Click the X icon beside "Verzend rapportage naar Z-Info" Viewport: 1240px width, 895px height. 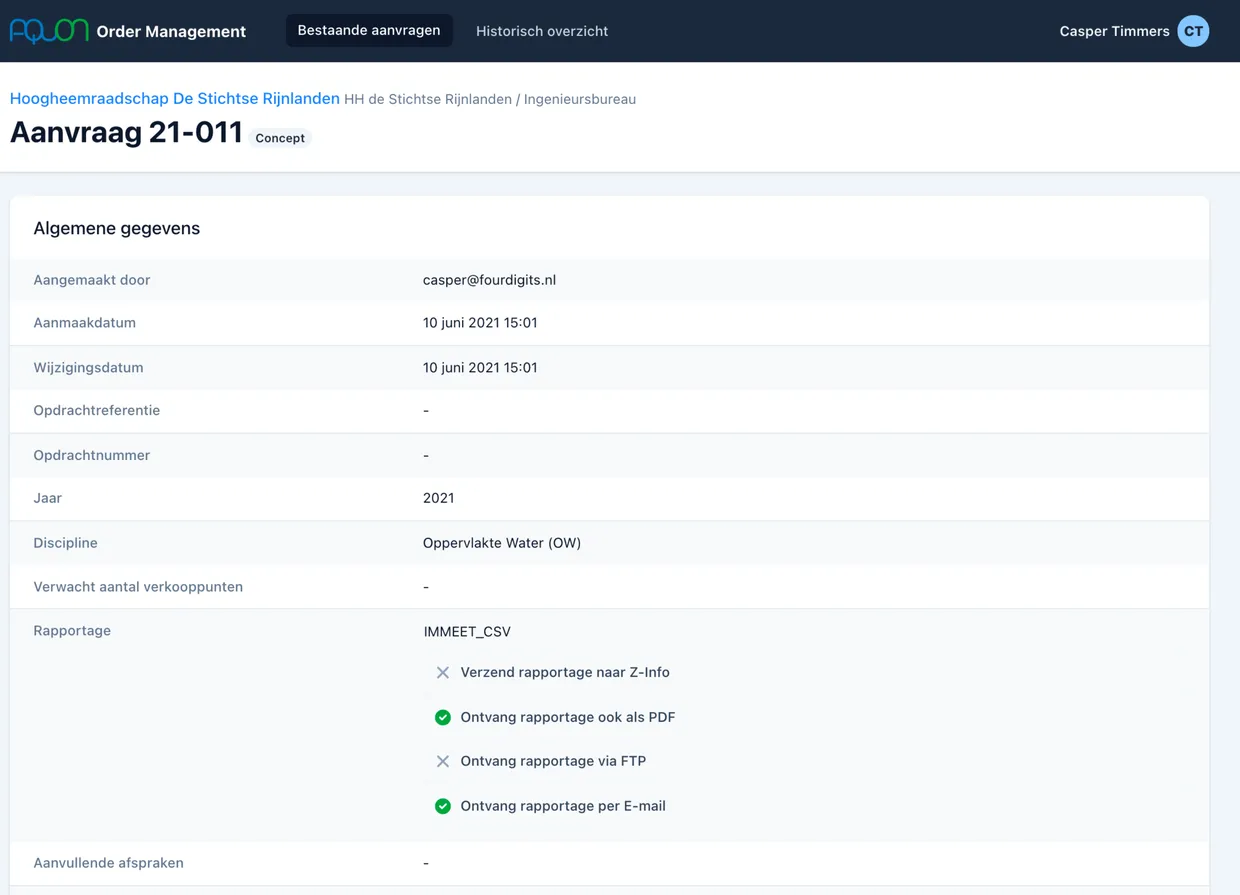[443, 672]
